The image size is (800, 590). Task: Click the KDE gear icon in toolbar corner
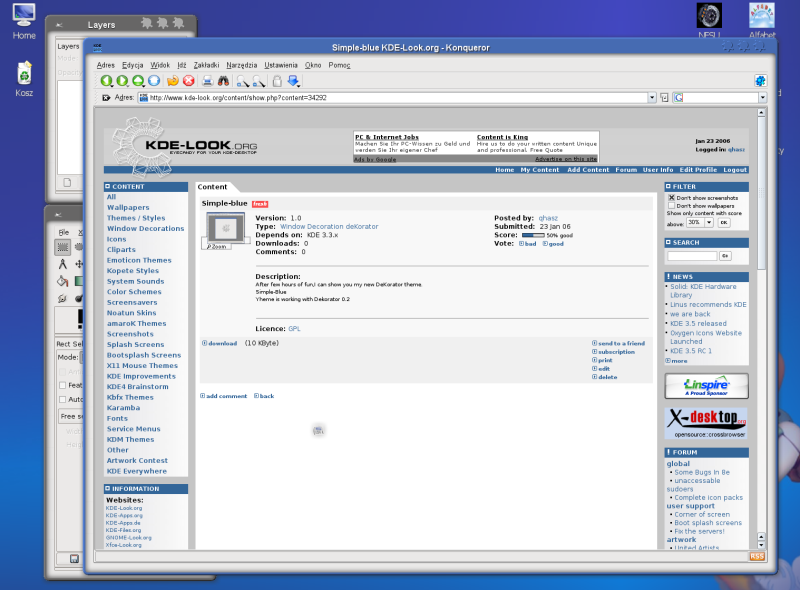760,81
